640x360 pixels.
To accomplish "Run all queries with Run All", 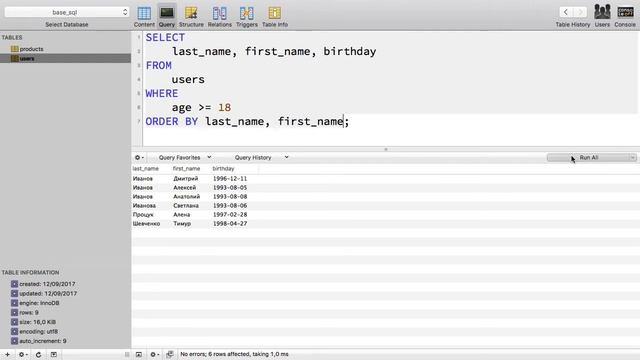I will (588, 158).
